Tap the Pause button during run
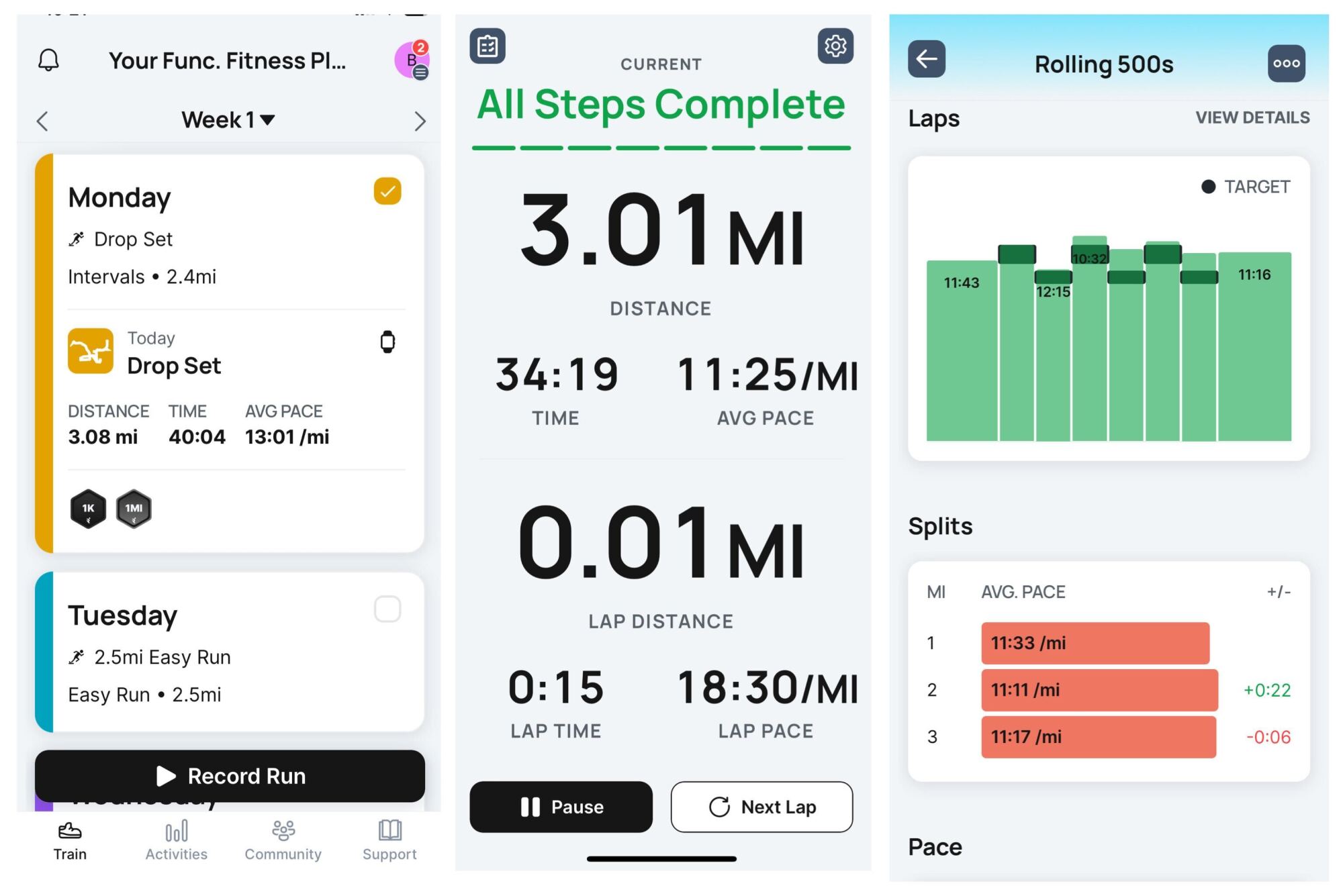The height and width of the screenshot is (896, 1343). pyautogui.click(x=564, y=807)
